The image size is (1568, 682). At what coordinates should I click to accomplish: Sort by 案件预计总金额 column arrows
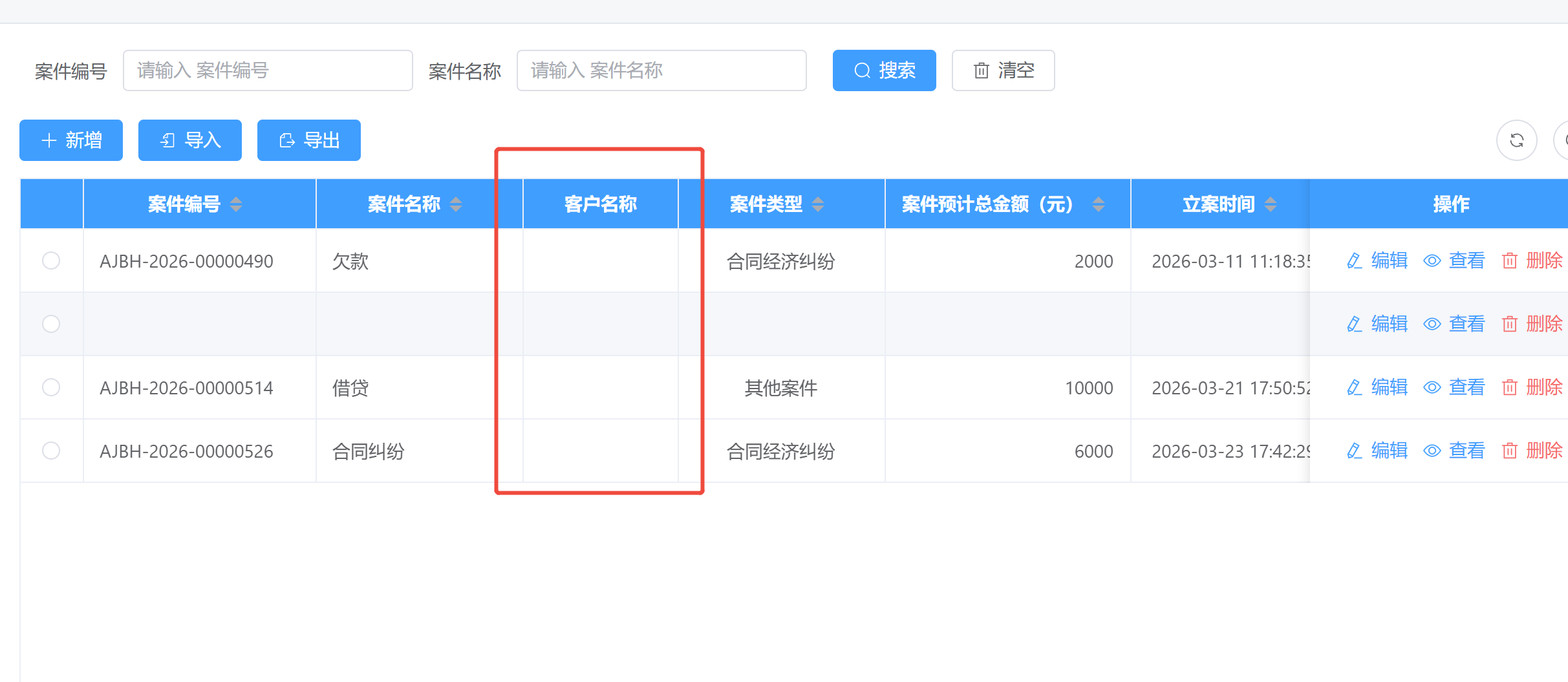click(1098, 204)
